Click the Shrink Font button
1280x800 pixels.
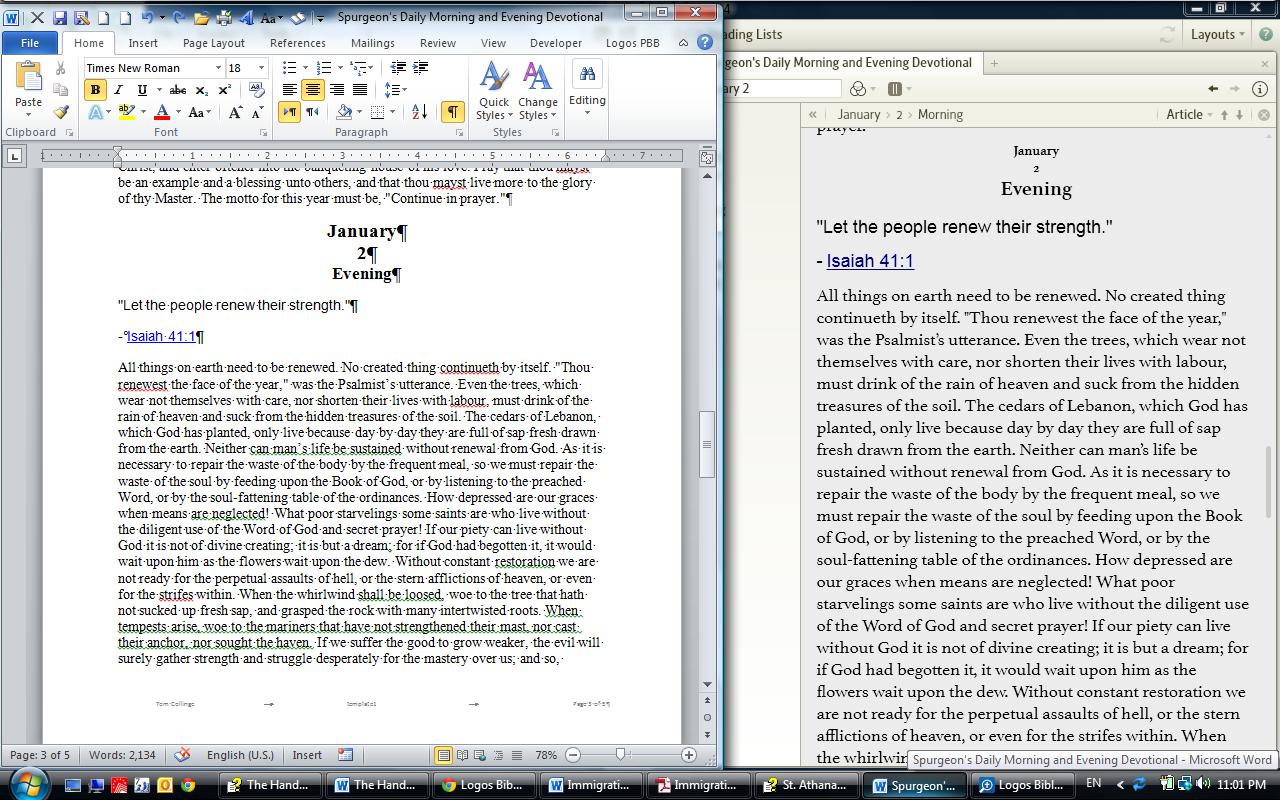coord(258,113)
